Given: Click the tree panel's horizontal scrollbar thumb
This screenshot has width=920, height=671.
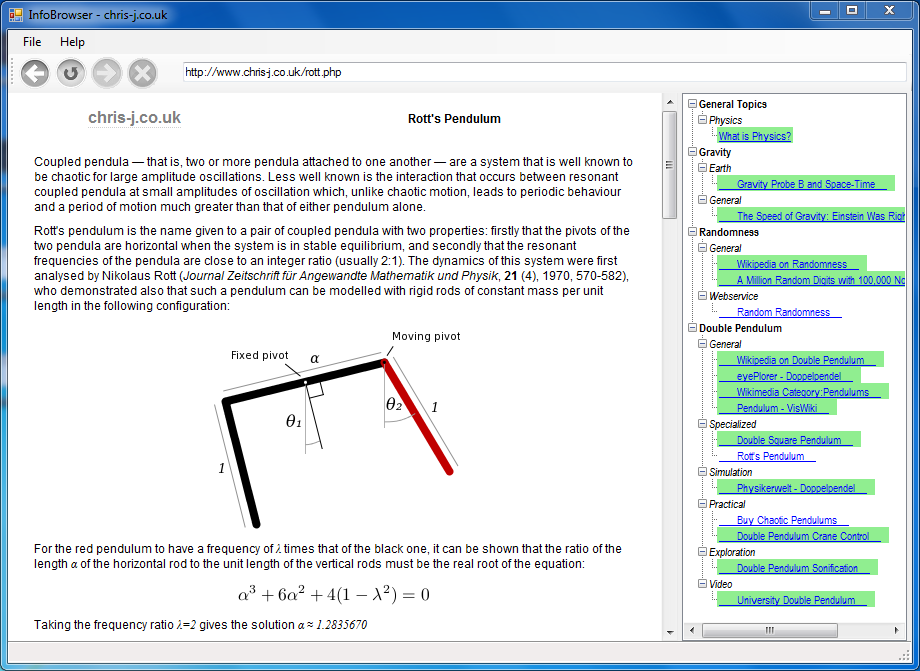Looking at the screenshot, I should pos(769,631).
